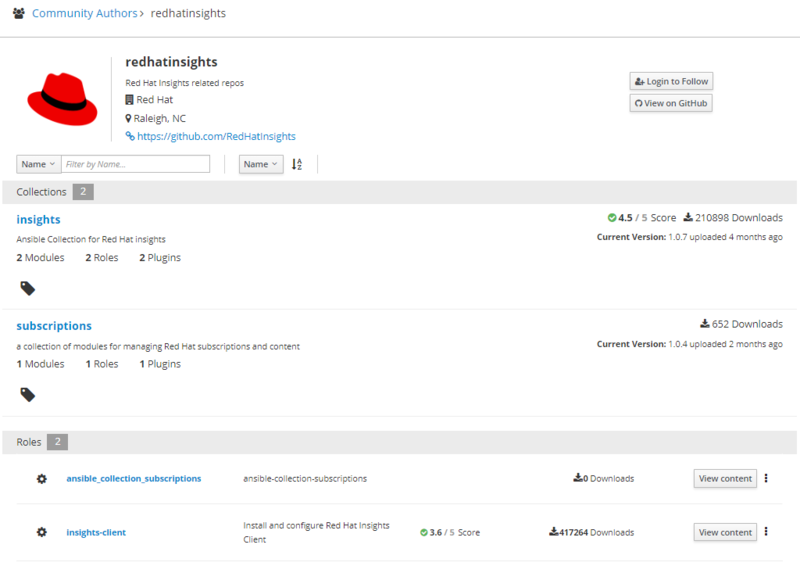This screenshot has width=800, height=566.
Task: Click the download icon beside 417264 Downloads
Action: click(x=554, y=532)
